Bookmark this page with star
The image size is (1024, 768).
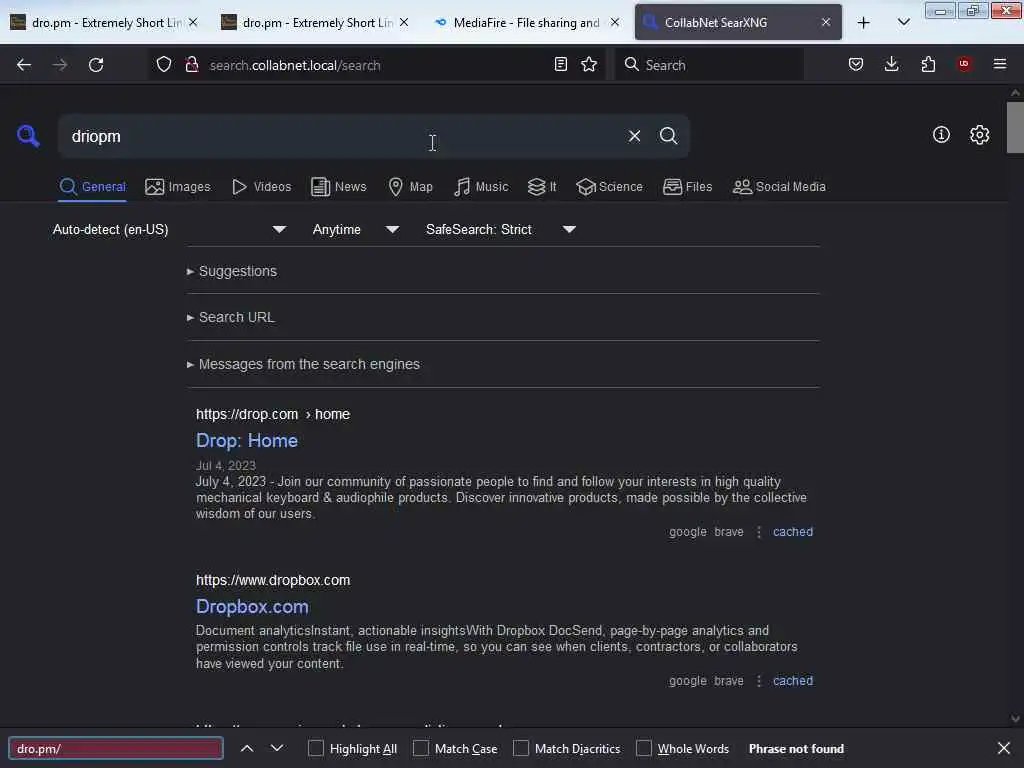point(589,64)
